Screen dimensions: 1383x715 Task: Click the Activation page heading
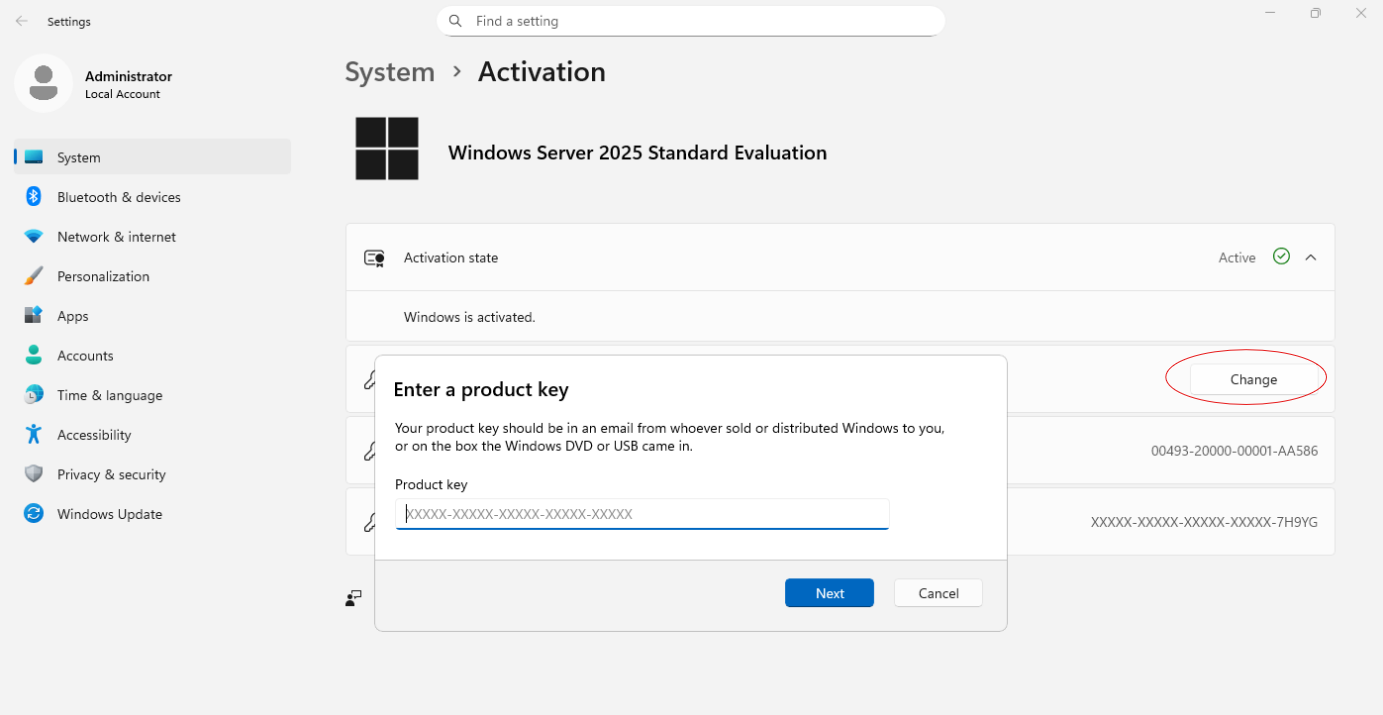point(542,72)
